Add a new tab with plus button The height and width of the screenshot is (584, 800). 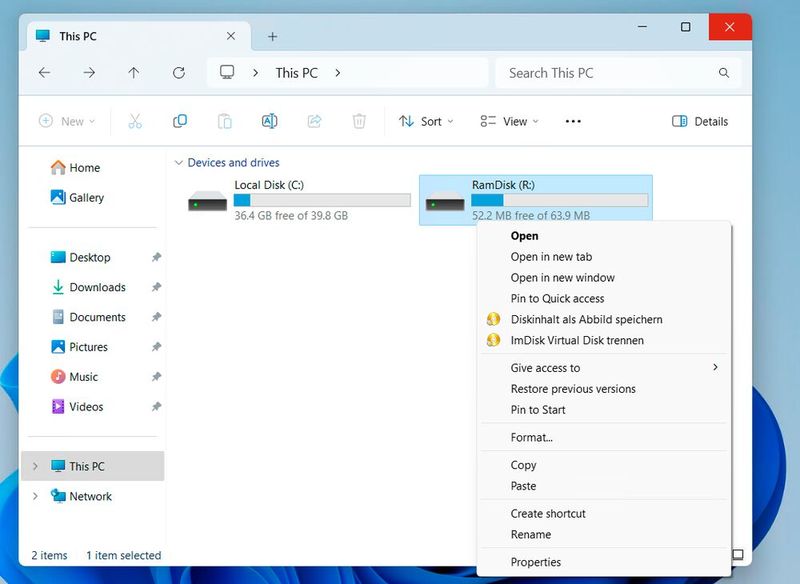coord(272,36)
